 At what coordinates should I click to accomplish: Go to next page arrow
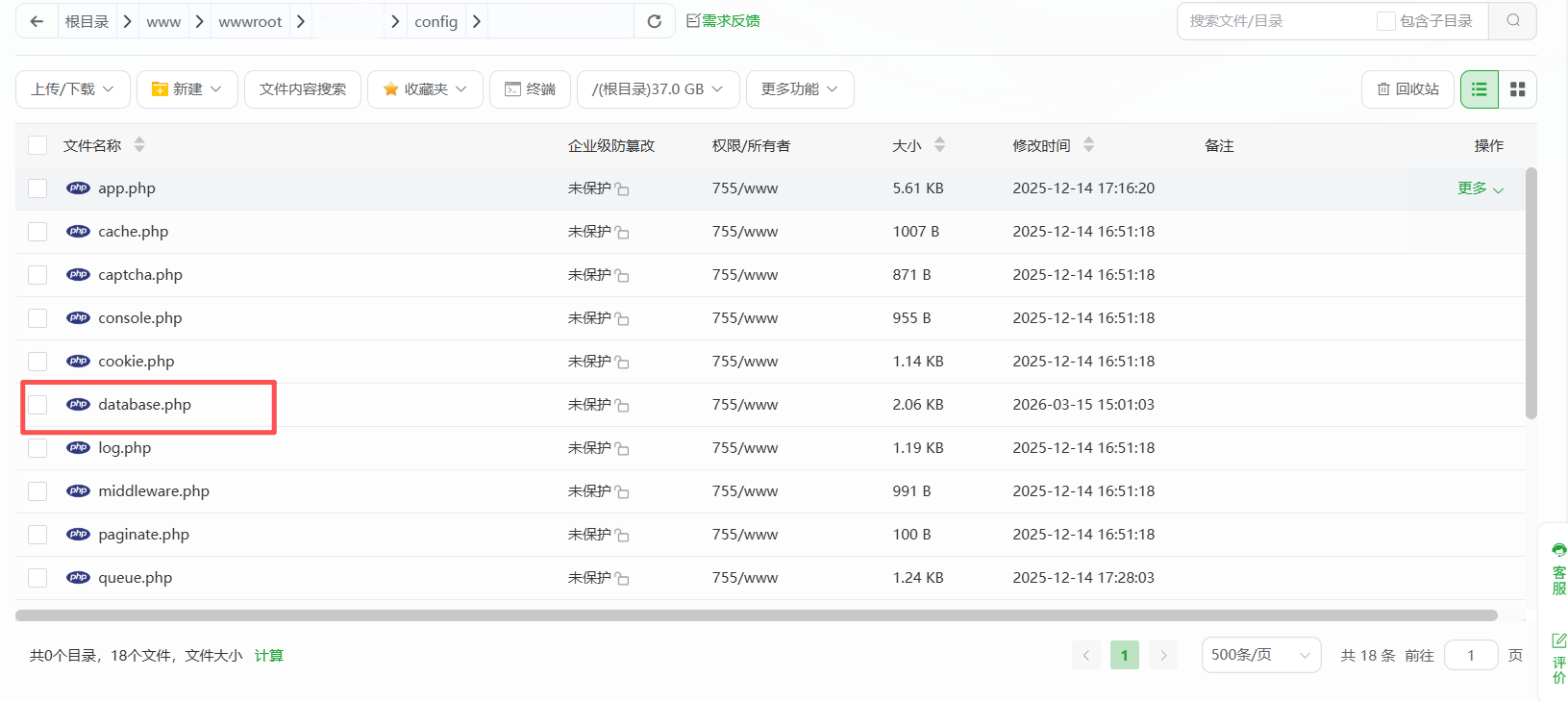1163,656
